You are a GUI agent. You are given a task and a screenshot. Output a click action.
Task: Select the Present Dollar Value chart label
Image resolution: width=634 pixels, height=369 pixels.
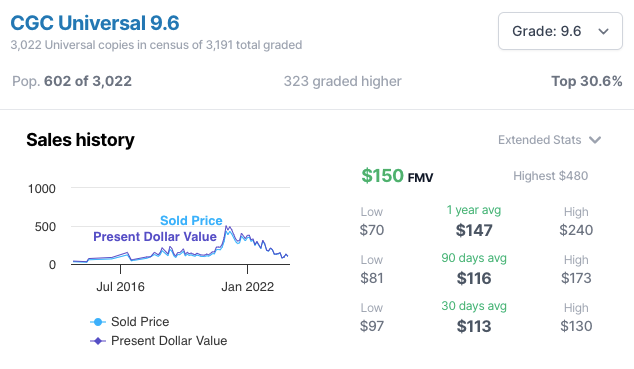coord(155,236)
